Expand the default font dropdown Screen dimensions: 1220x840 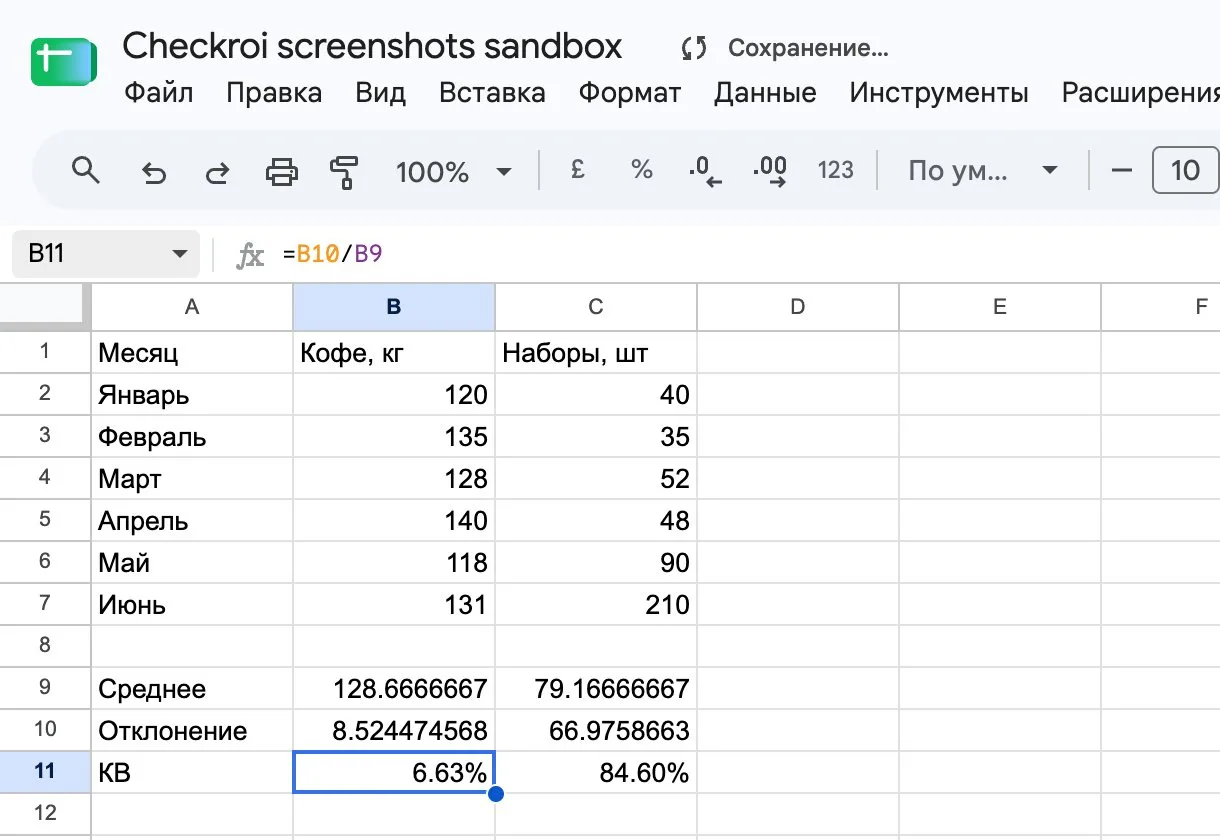pyautogui.click(x=982, y=171)
